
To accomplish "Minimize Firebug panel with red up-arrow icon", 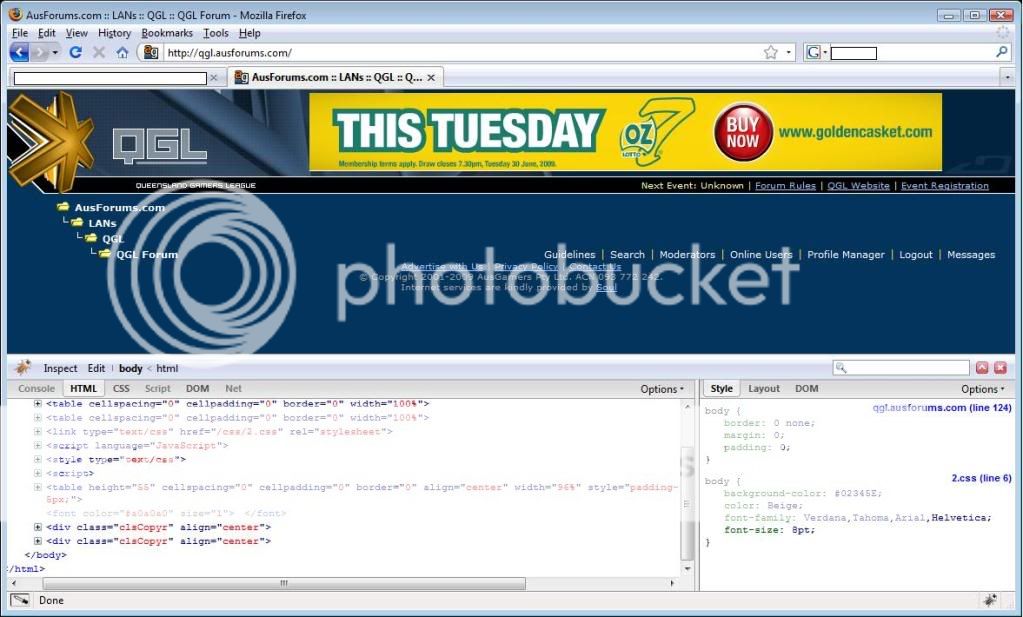I will coord(982,368).
